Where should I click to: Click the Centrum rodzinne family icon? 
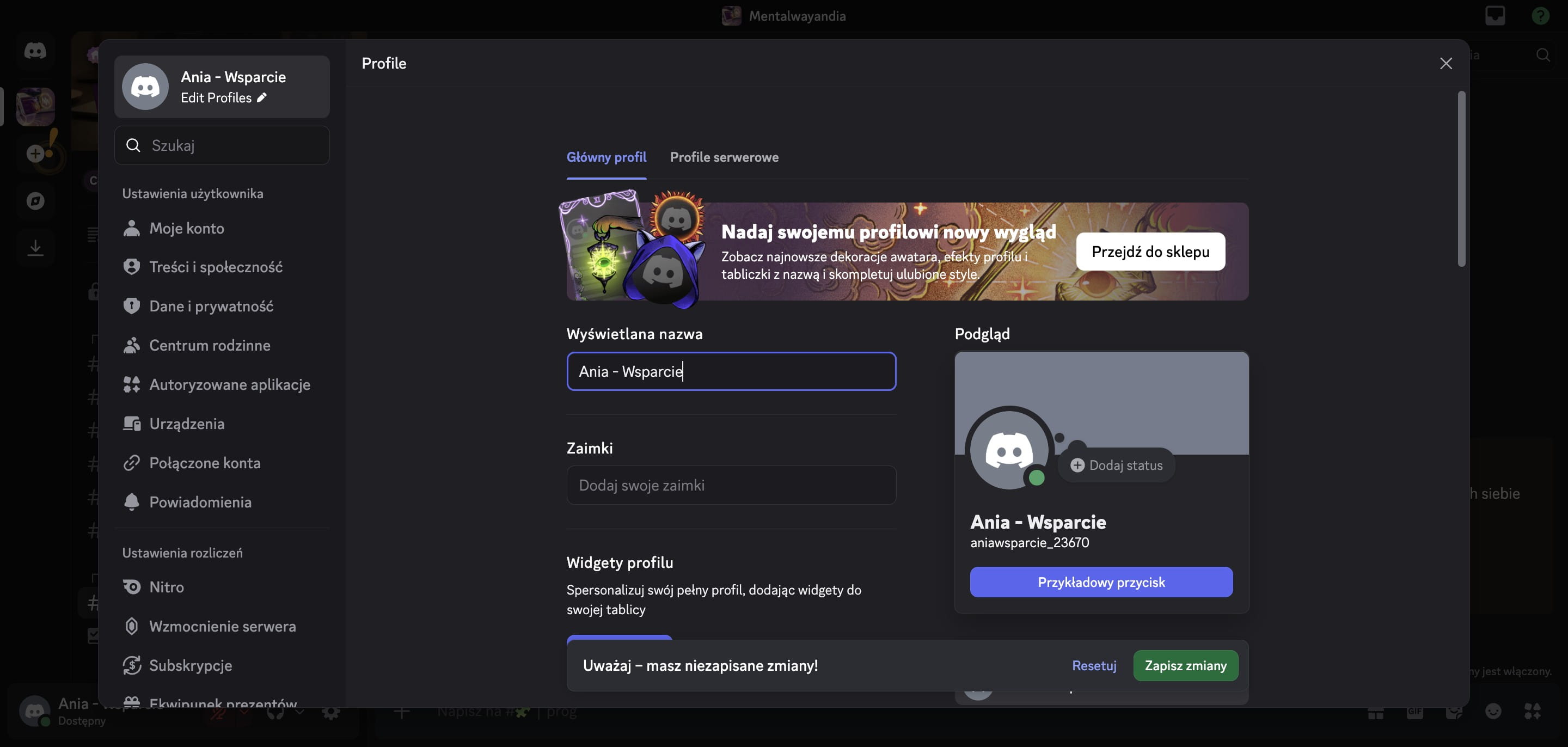[131, 345]
